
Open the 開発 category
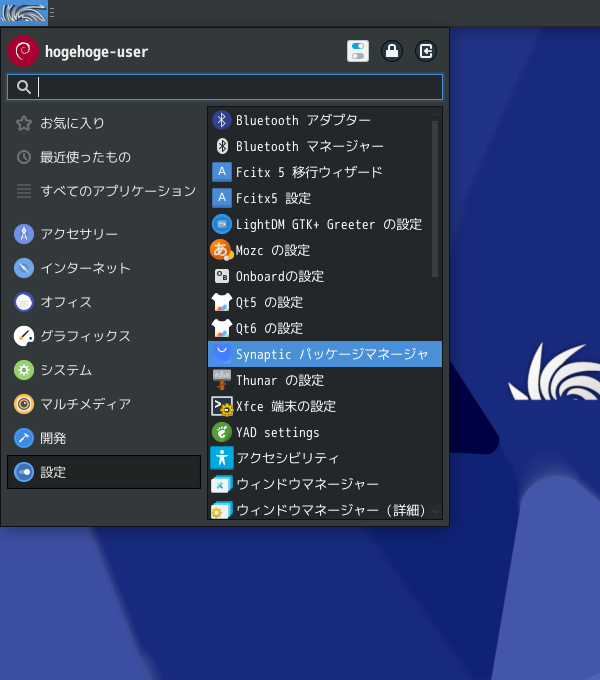pos(104,438)
